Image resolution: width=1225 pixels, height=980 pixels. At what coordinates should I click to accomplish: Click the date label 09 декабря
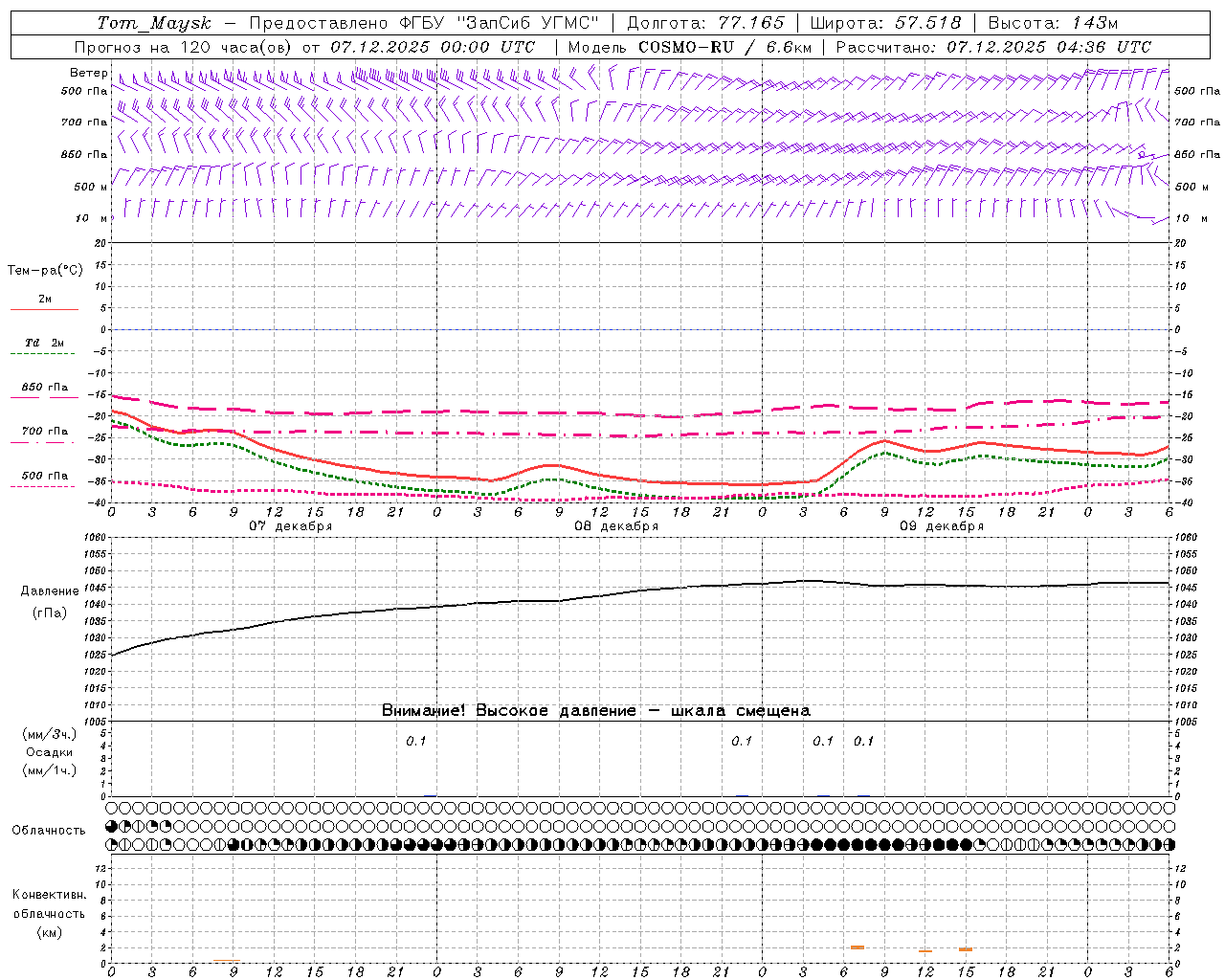pyautogui.click(x=942, y=526)
